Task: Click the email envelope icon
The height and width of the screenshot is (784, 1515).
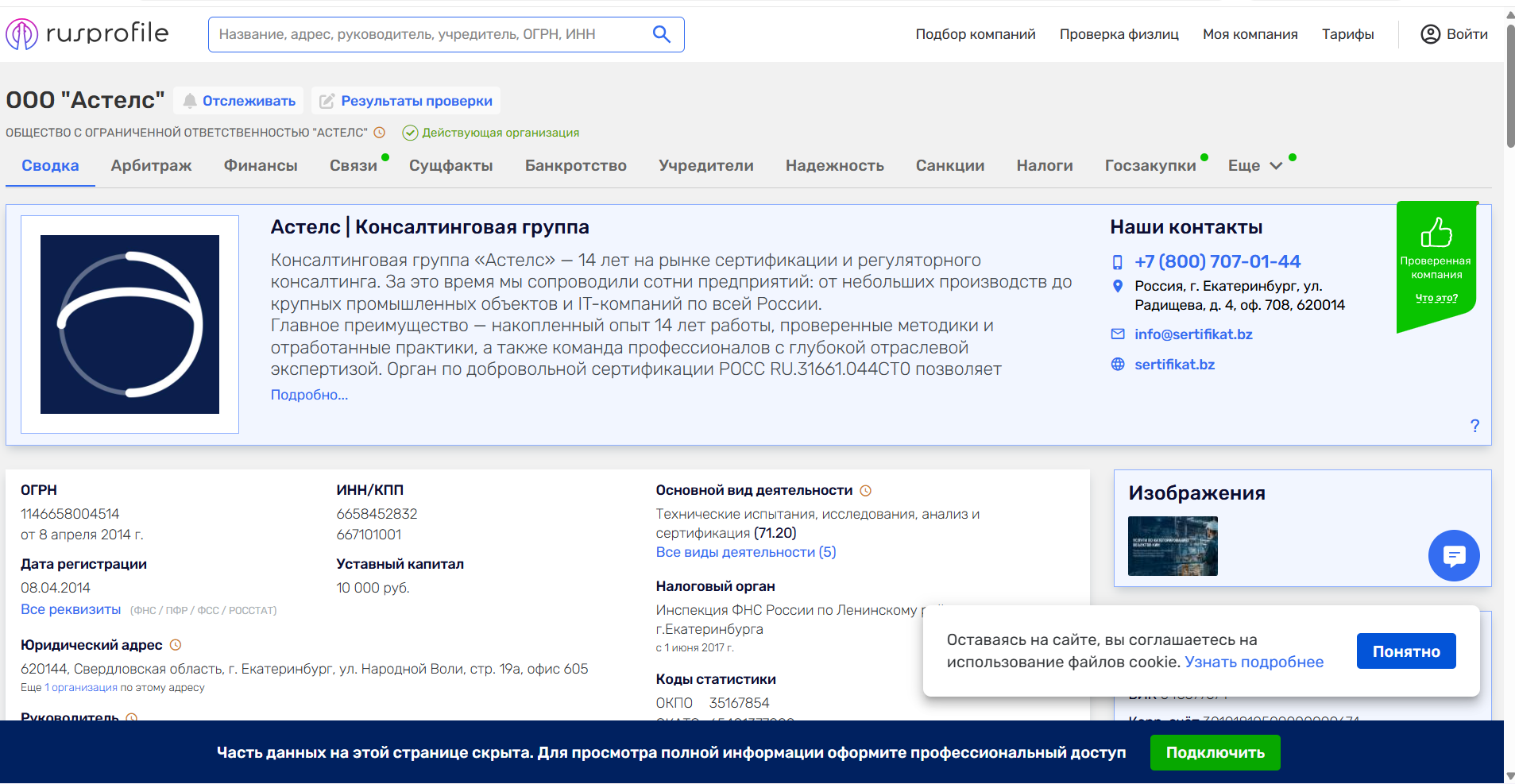Action: point(1117,334)
